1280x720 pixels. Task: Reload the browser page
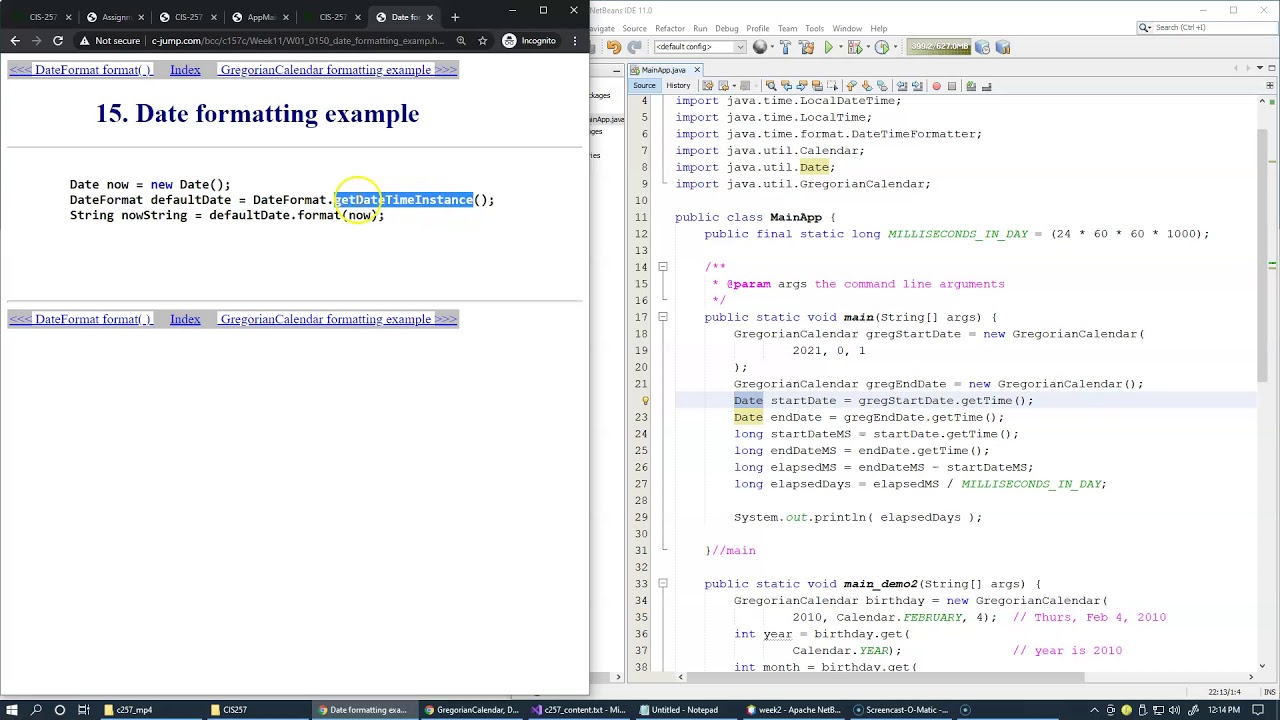[x=58, y=41]
